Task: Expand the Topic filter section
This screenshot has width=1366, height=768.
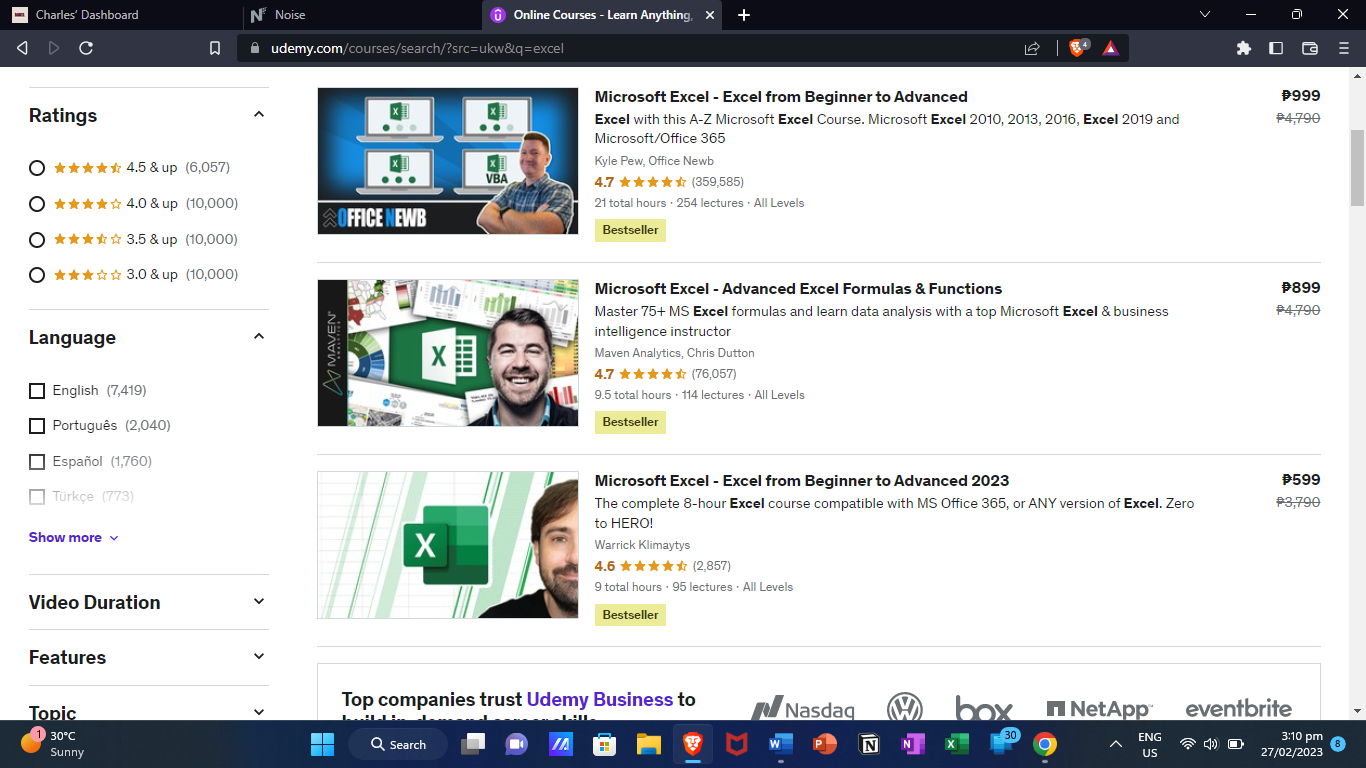Action: tap(259, 712)
